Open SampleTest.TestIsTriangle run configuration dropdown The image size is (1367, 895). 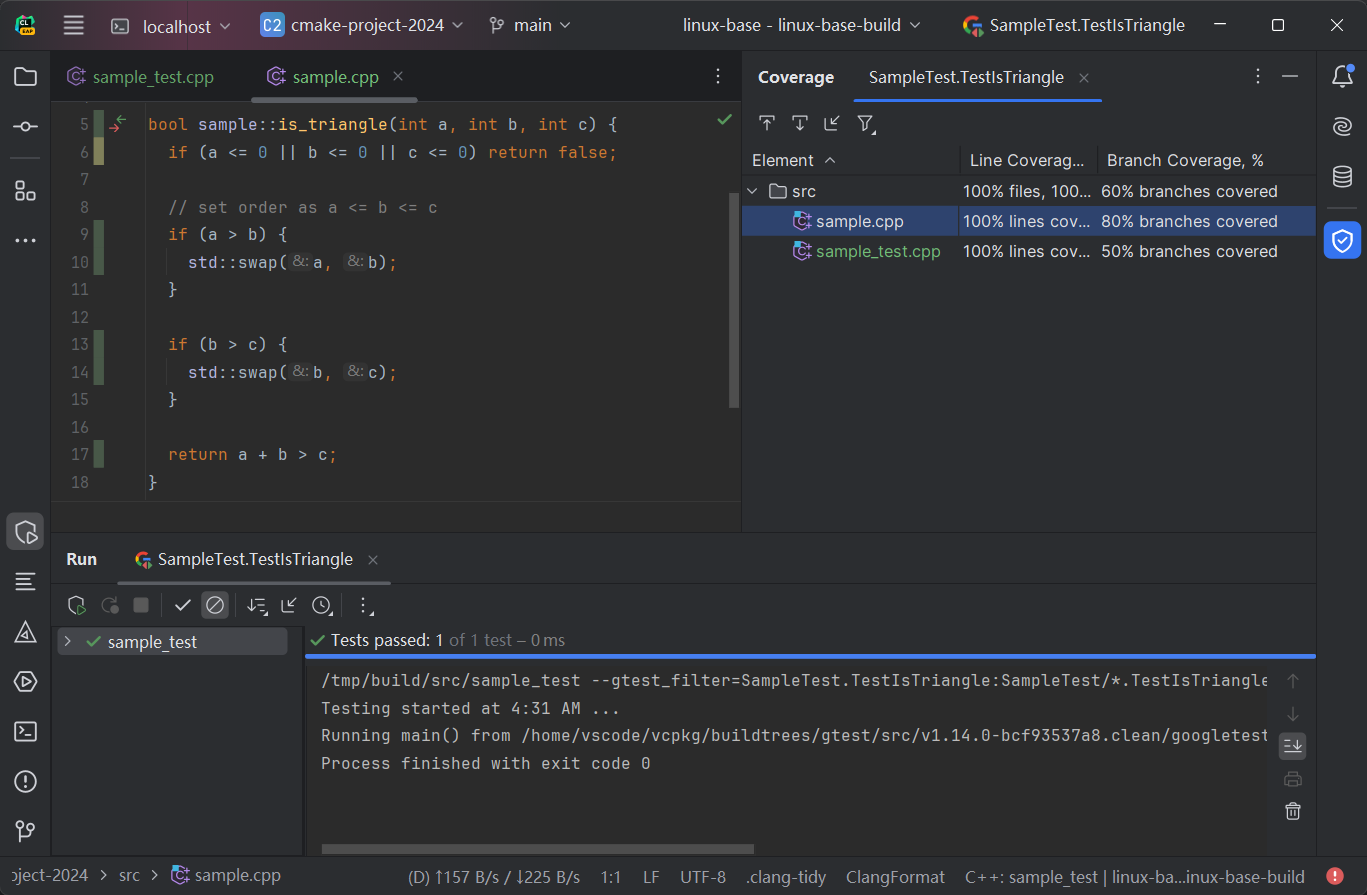pyautogui.click(x=1074, y=26)
